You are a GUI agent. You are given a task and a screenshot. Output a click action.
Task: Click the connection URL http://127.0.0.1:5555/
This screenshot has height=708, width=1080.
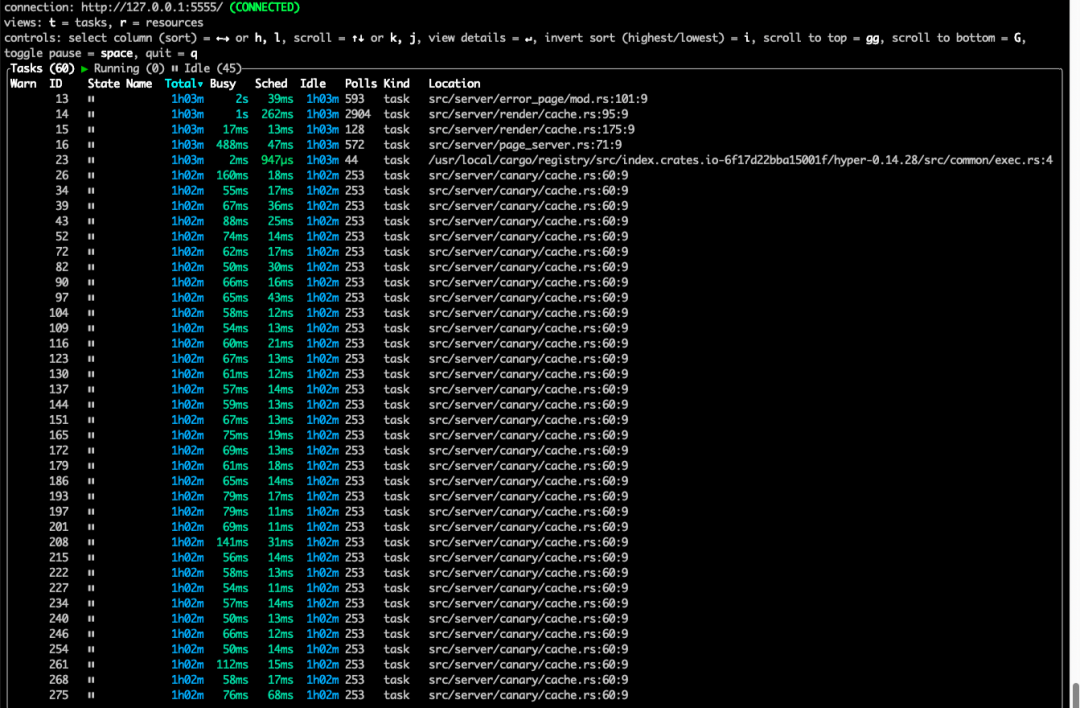click(x=152, y=8)
